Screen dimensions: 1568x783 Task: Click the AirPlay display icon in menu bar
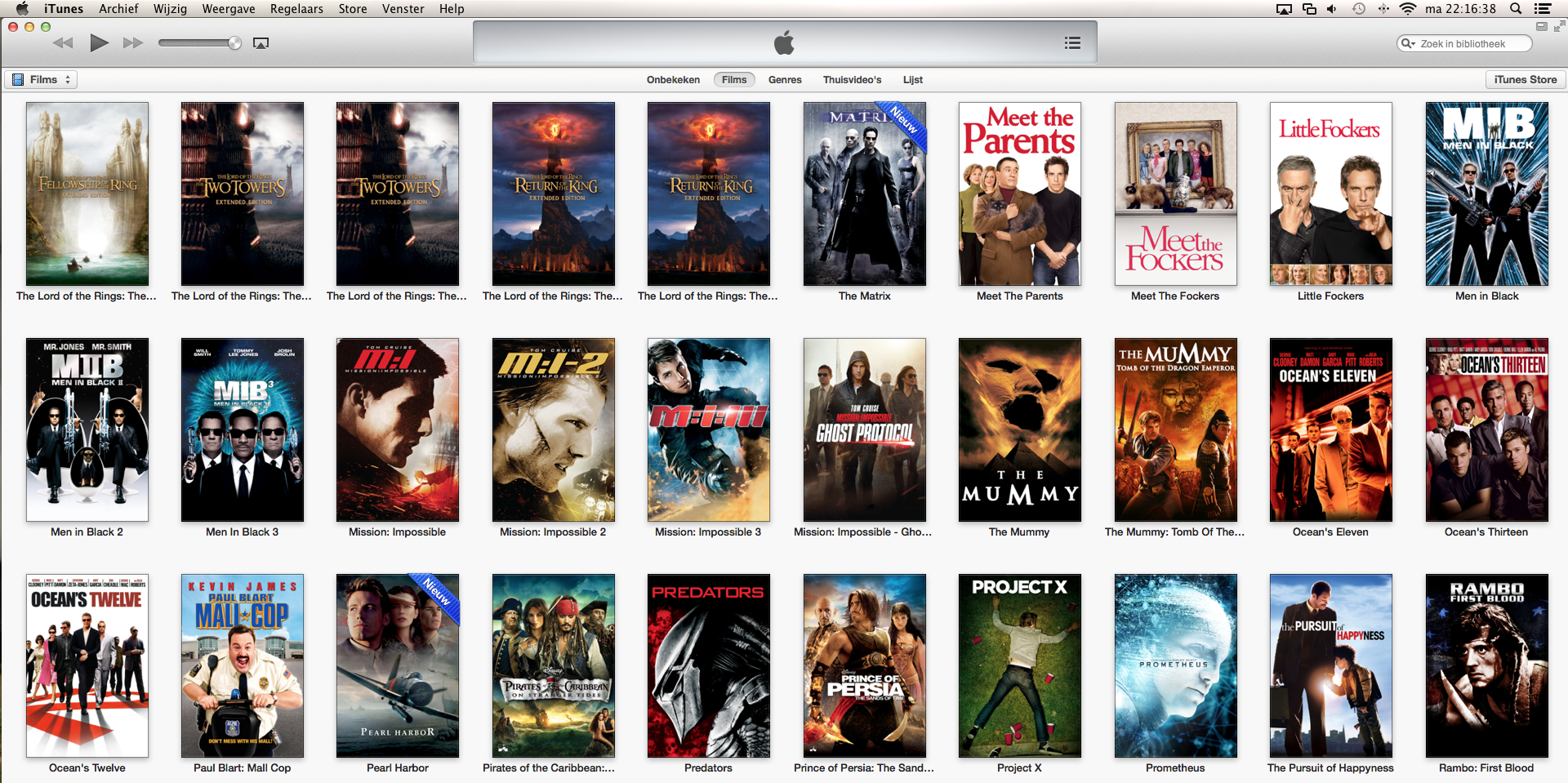click(x=1284, y=9)
